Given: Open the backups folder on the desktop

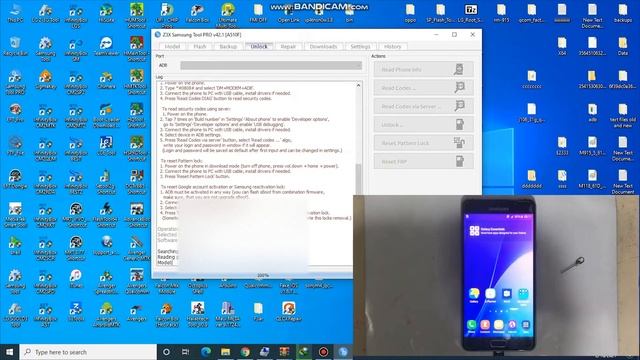Looking at the screenshot, I should click(x=623, y=13).
